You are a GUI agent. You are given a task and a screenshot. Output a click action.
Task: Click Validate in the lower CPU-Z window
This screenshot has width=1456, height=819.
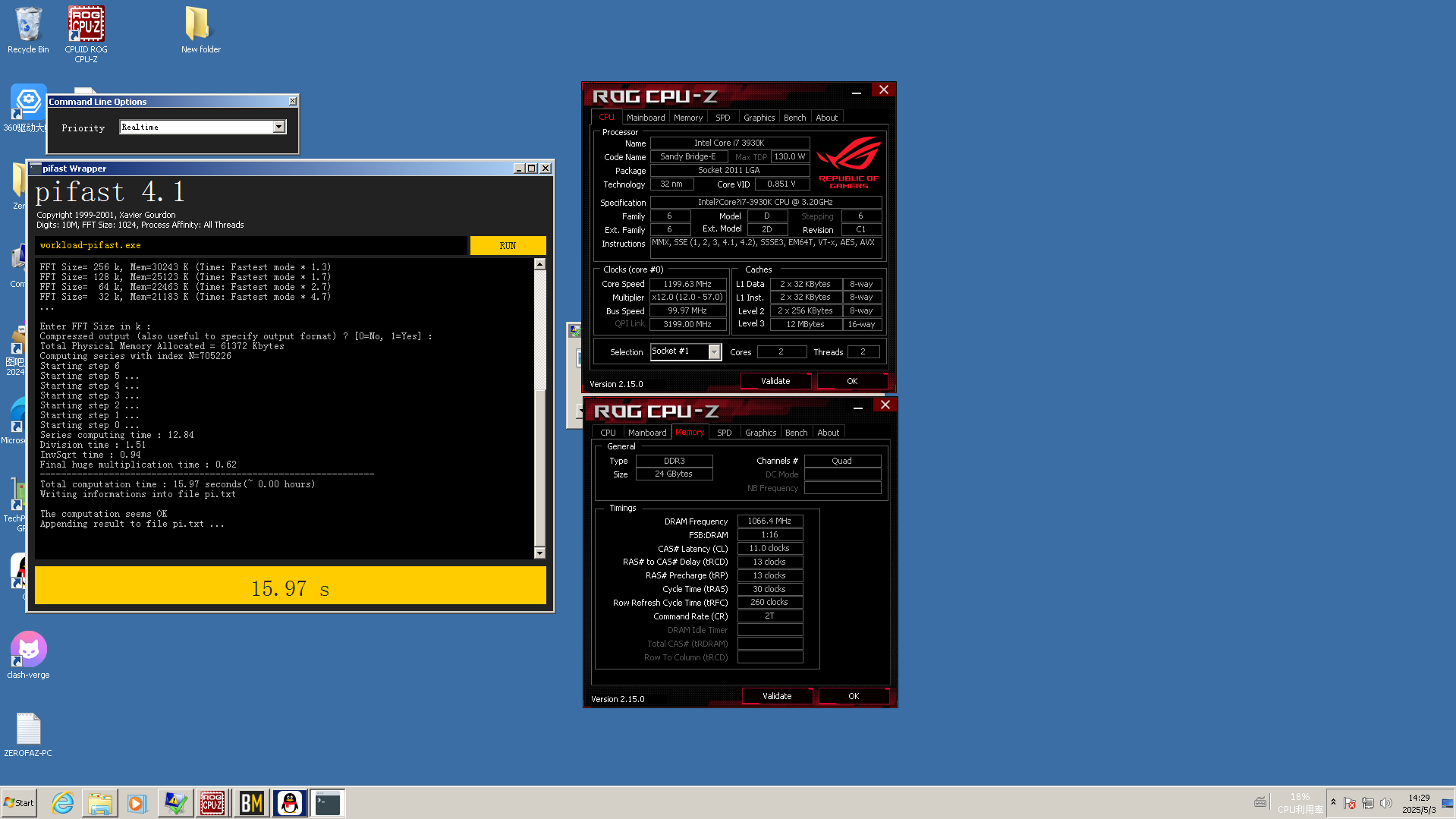777,696
